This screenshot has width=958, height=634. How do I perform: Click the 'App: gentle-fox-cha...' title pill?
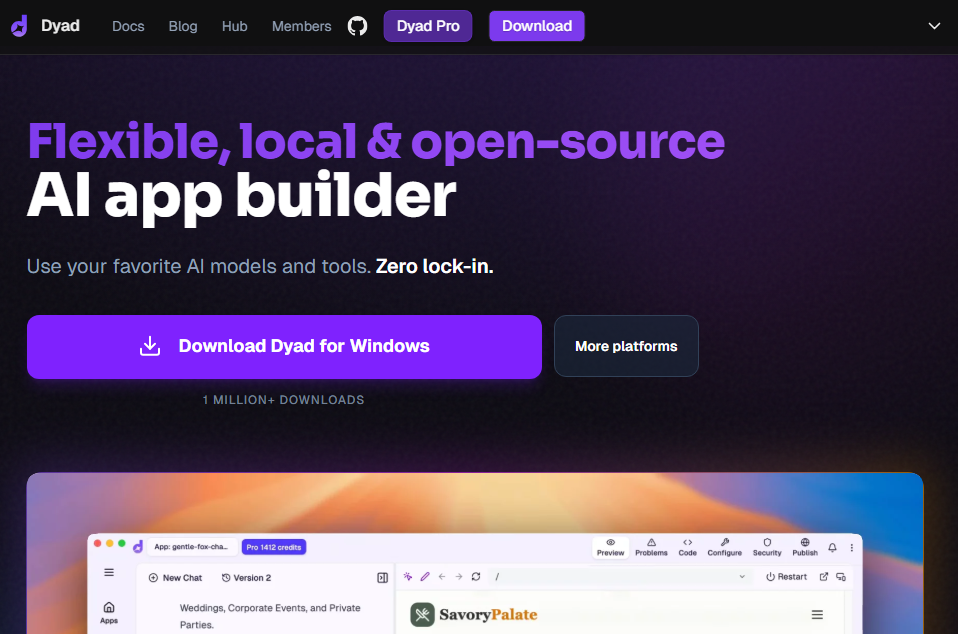pyautogui.click(x=191, y=547)
